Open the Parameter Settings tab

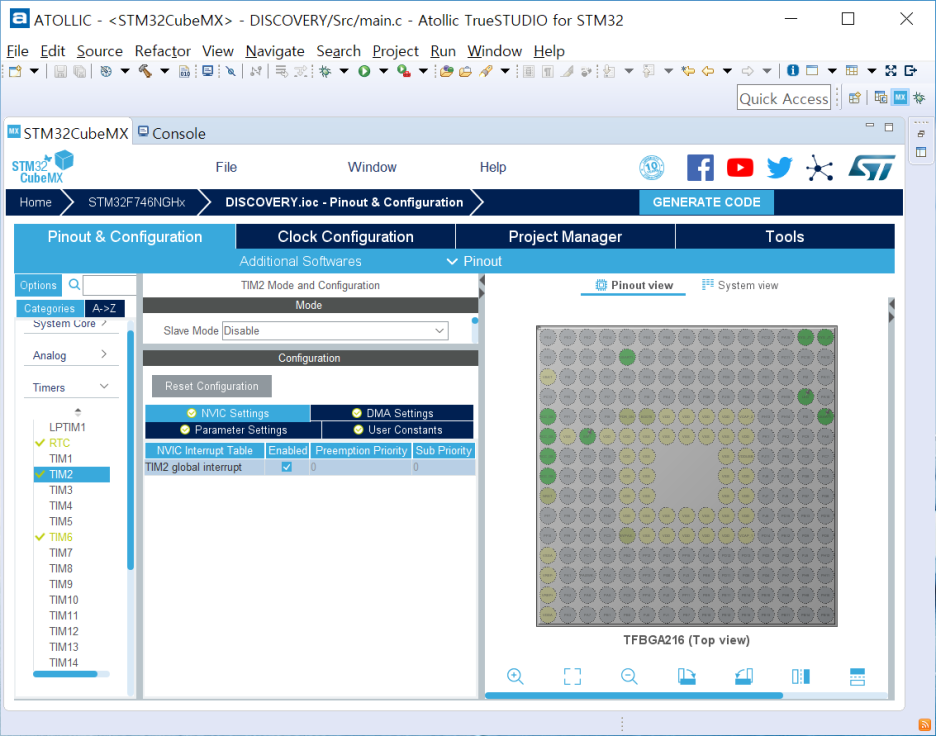point(233,430)
